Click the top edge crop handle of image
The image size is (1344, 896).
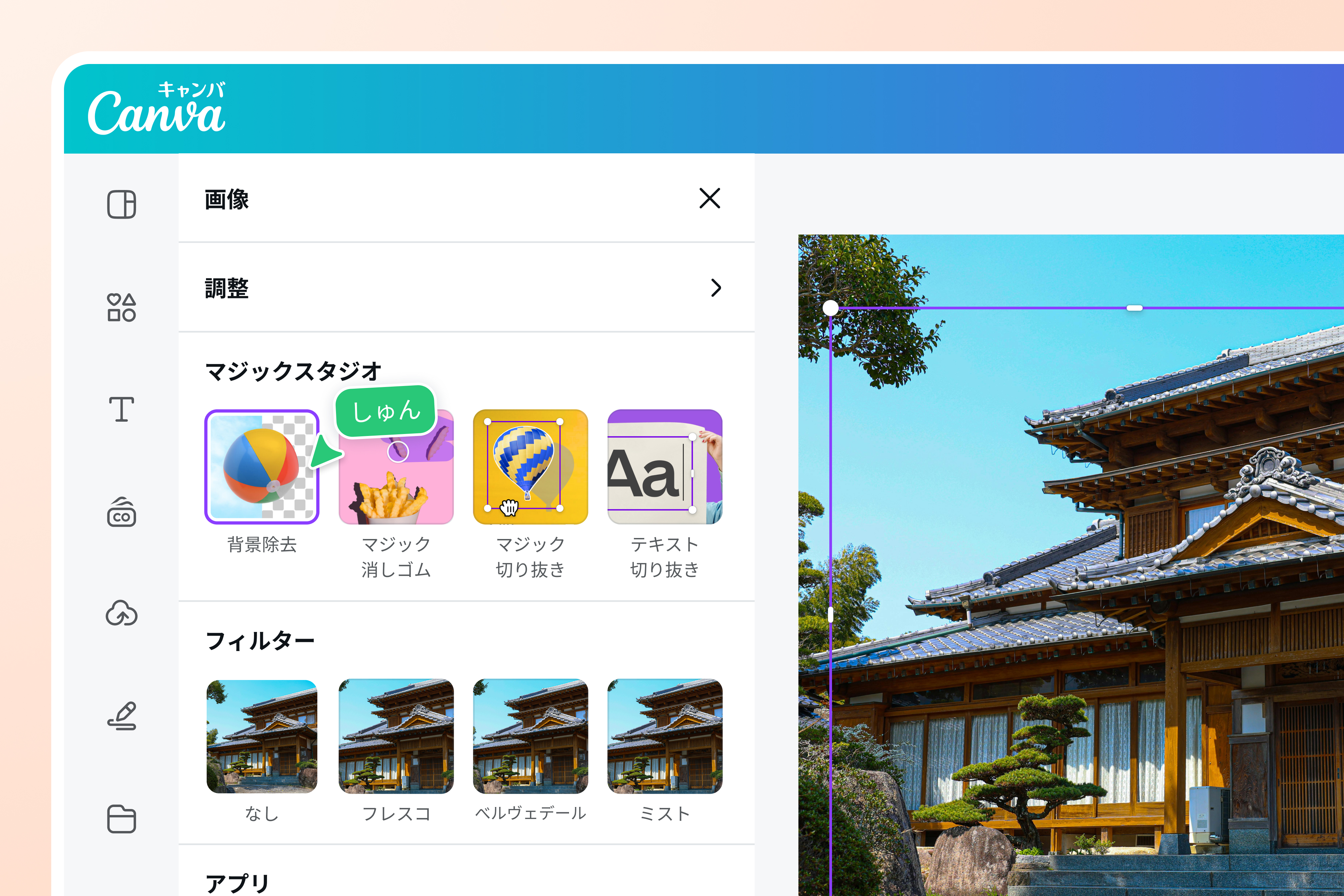click(x=1134, y=308)
